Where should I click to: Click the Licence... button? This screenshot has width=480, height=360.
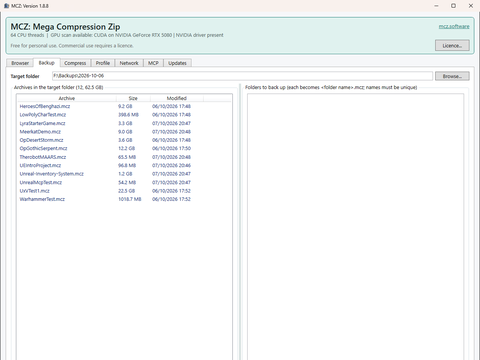(452, 46)
